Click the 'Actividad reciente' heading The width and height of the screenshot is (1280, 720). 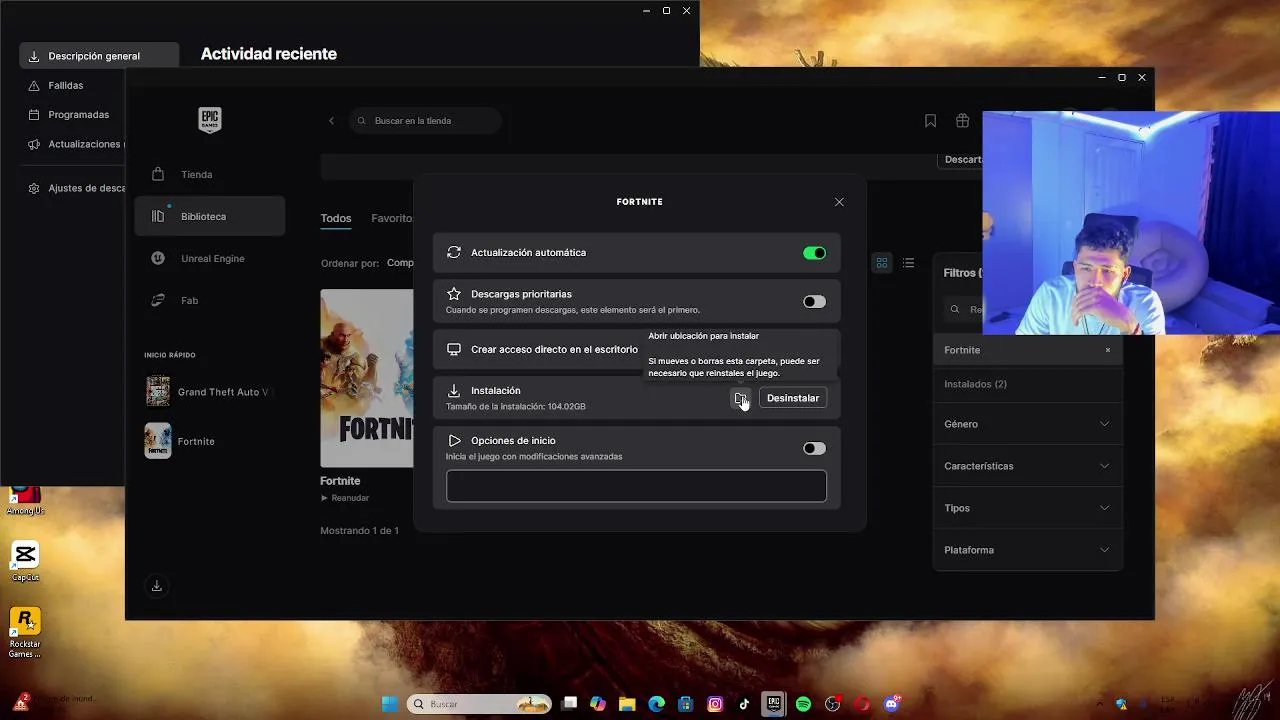click(x=269, y=54)
